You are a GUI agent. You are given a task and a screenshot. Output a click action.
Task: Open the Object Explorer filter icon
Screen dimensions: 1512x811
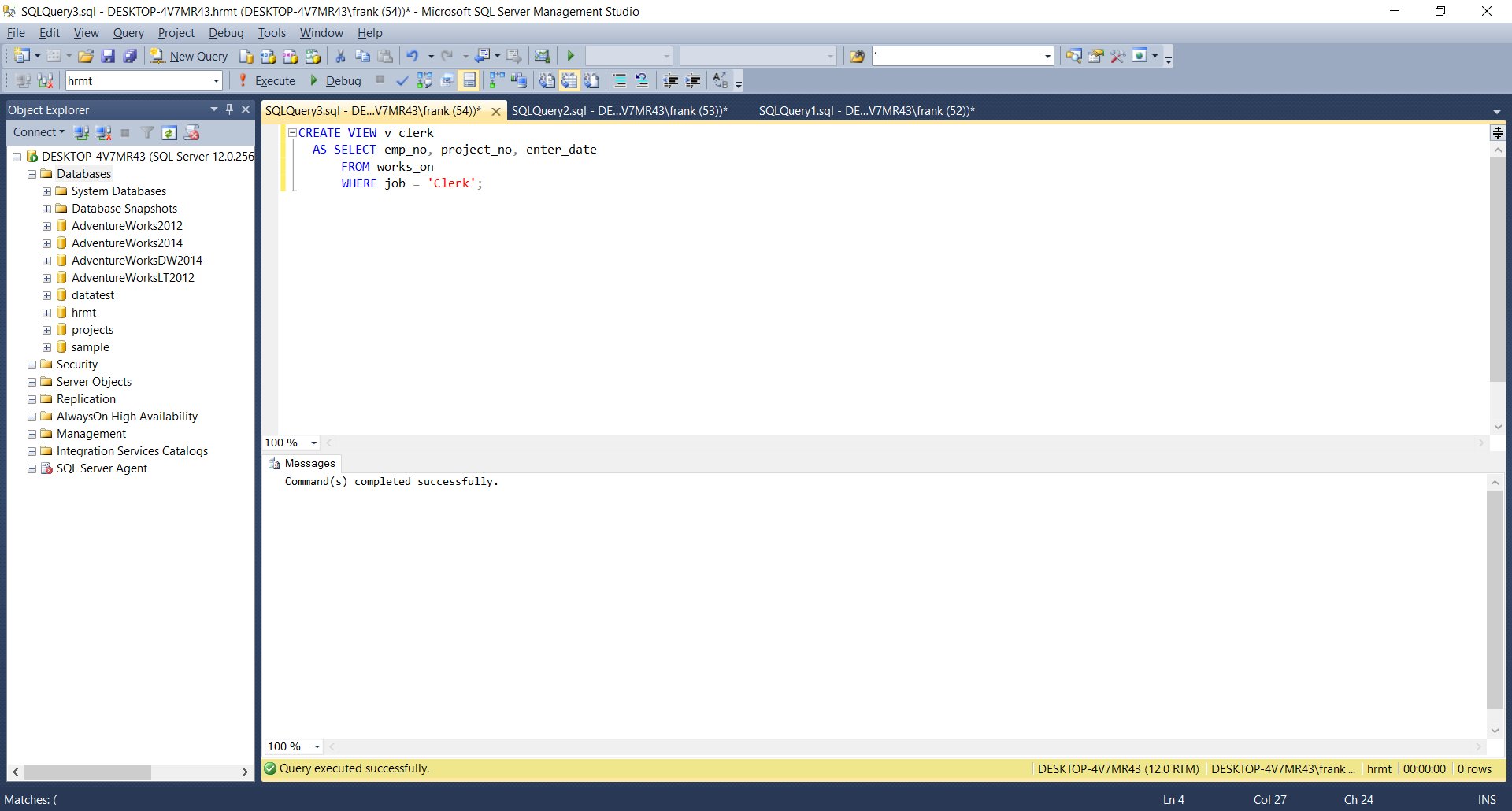[x=146, y=132]
